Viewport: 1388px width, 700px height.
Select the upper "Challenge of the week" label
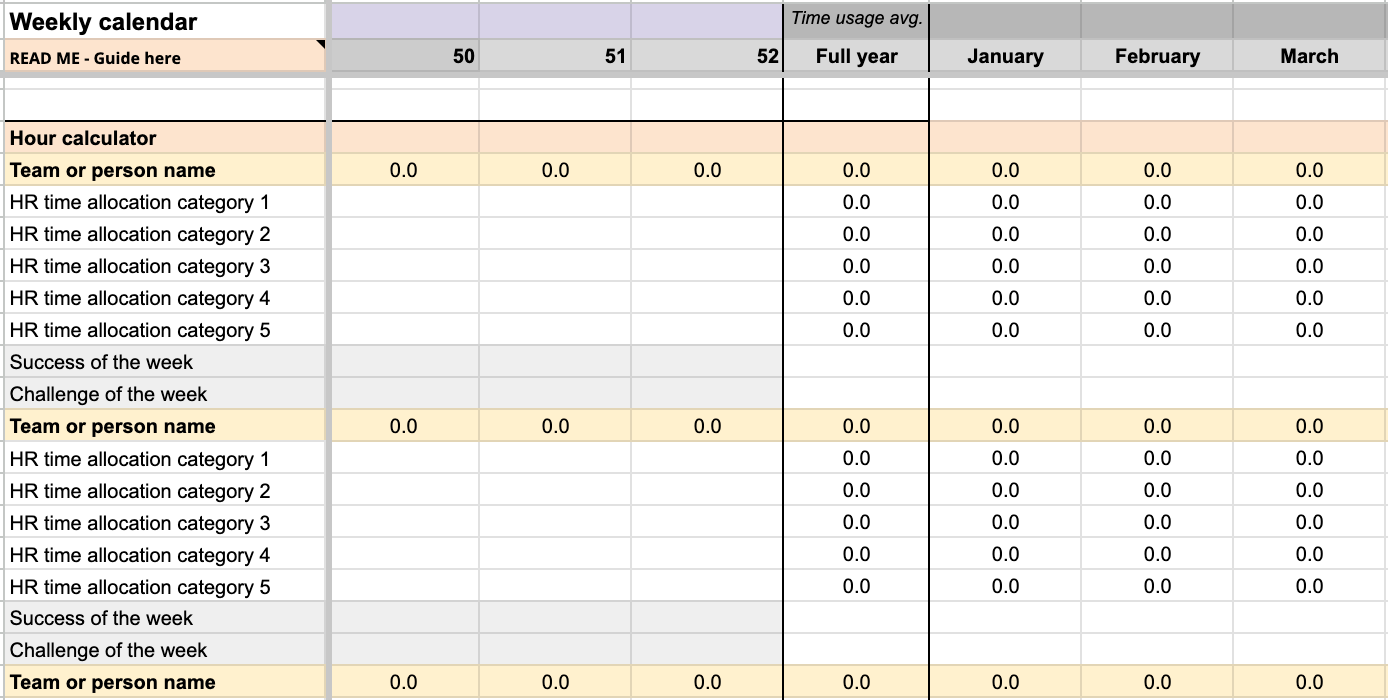164,394
